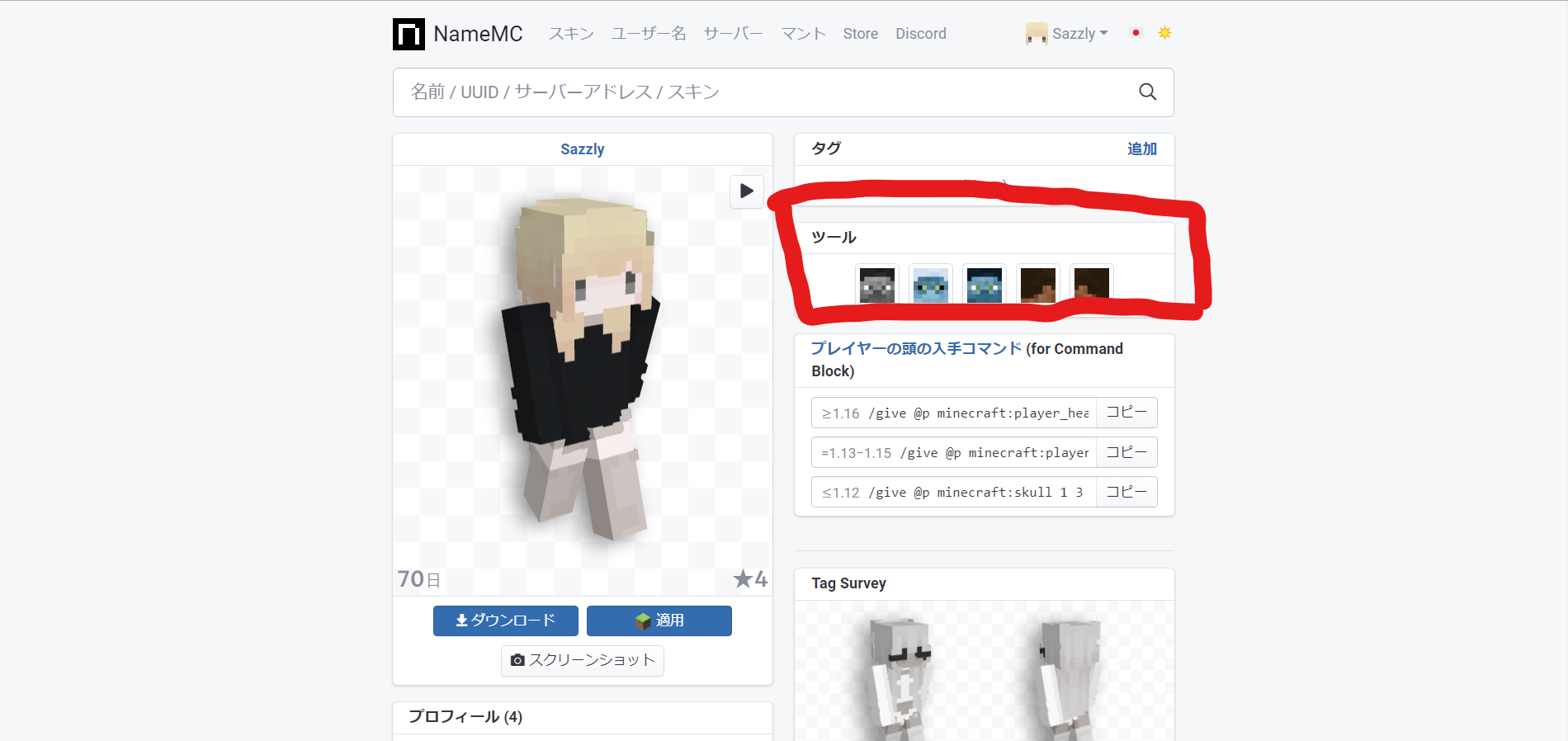
Task: Open the スキン menu
Action: [x=571, y=34]
